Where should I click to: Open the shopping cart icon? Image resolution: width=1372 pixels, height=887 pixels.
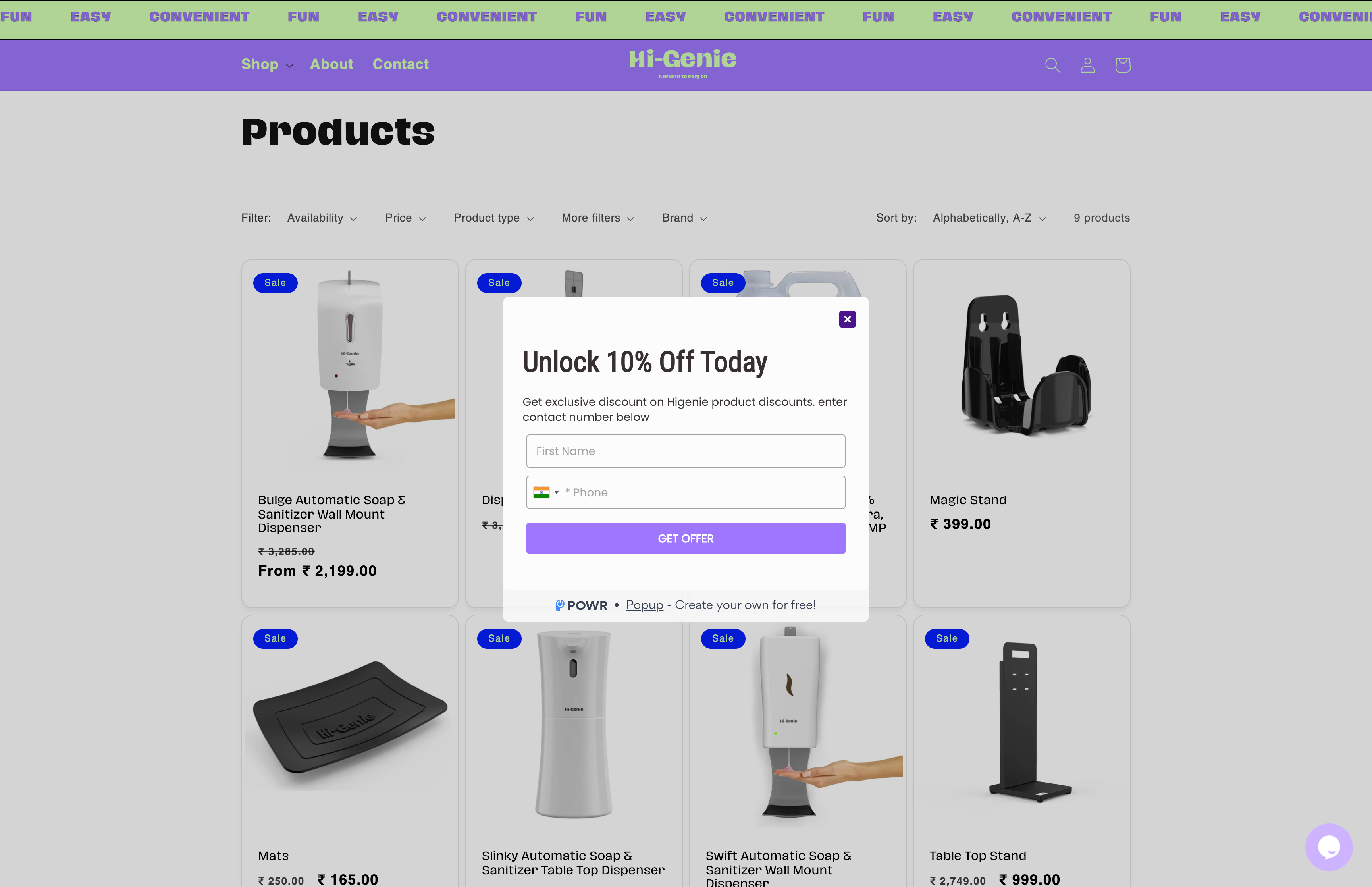[1122, 65]
